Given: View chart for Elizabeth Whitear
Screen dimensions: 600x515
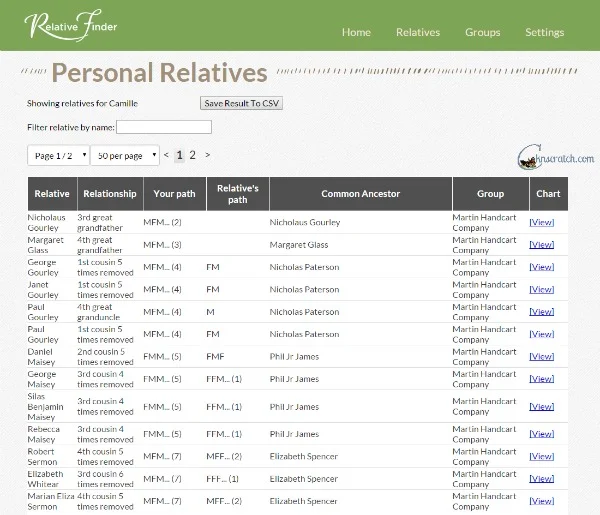Looking at the screenshot, I should coord(541,479).
